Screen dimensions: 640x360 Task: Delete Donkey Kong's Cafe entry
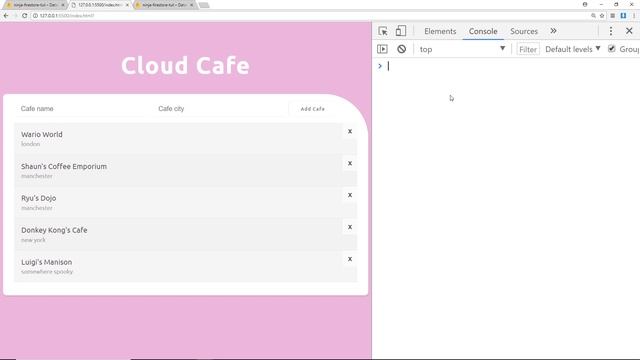pos(350,227)
